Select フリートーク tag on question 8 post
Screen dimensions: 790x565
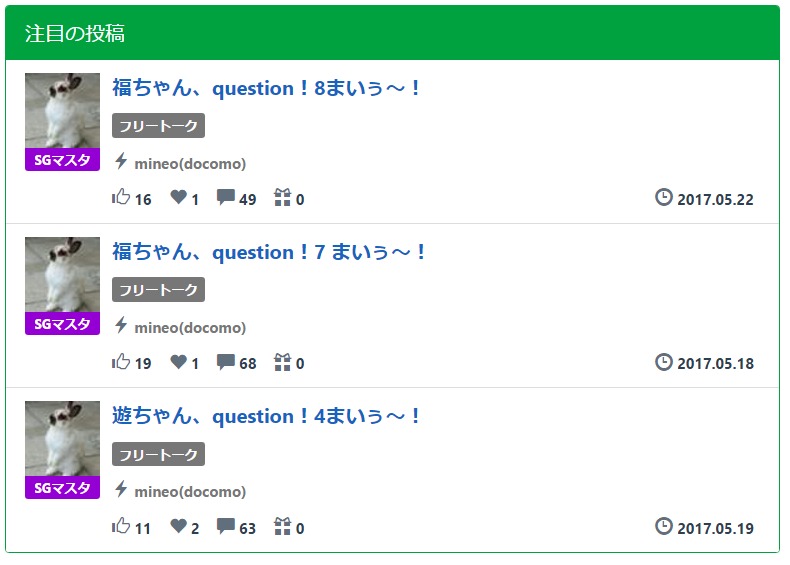pos(158,126)
